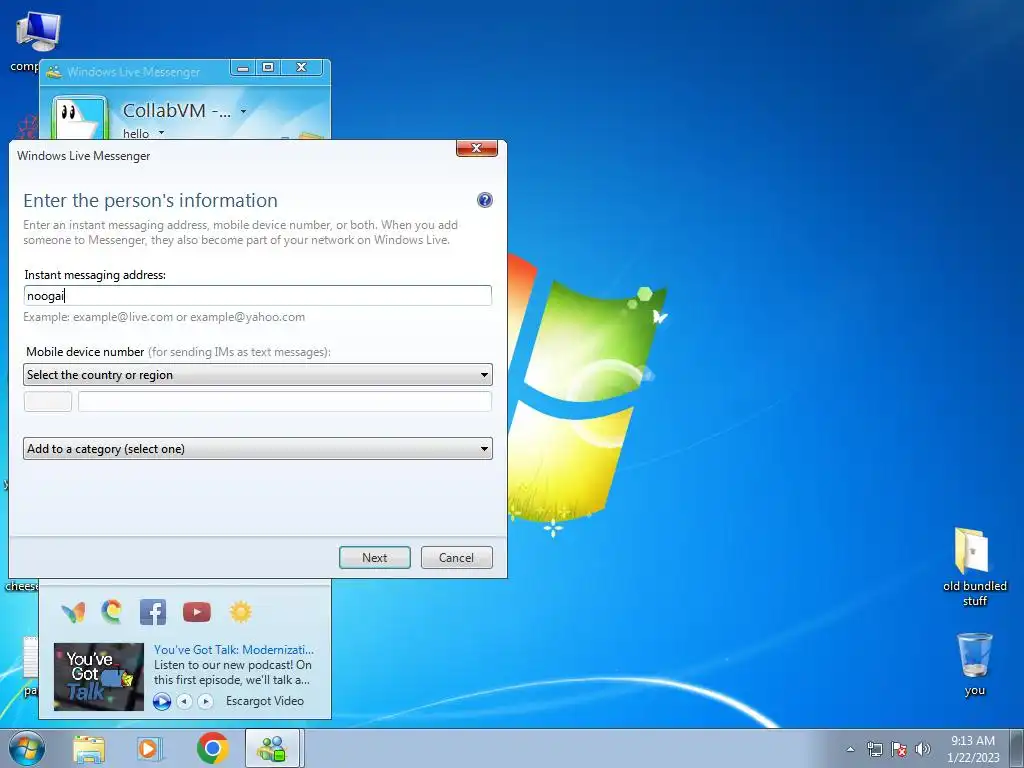The image size is (1024, 768).
Task: Click the Instant messaging address field
Action: (x=257, y=296)
